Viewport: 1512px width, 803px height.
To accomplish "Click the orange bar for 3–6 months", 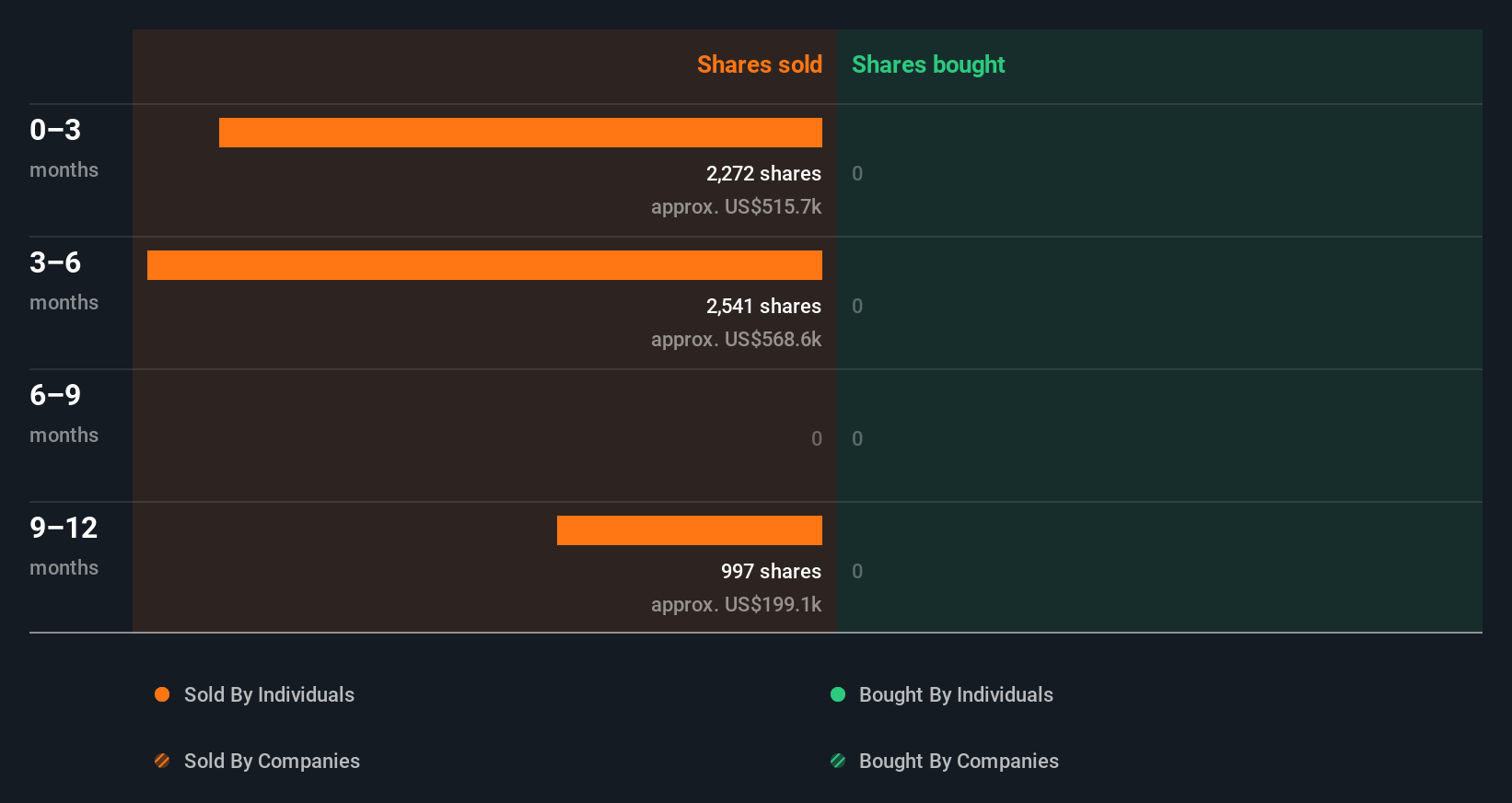I will (x=484, y=265).
